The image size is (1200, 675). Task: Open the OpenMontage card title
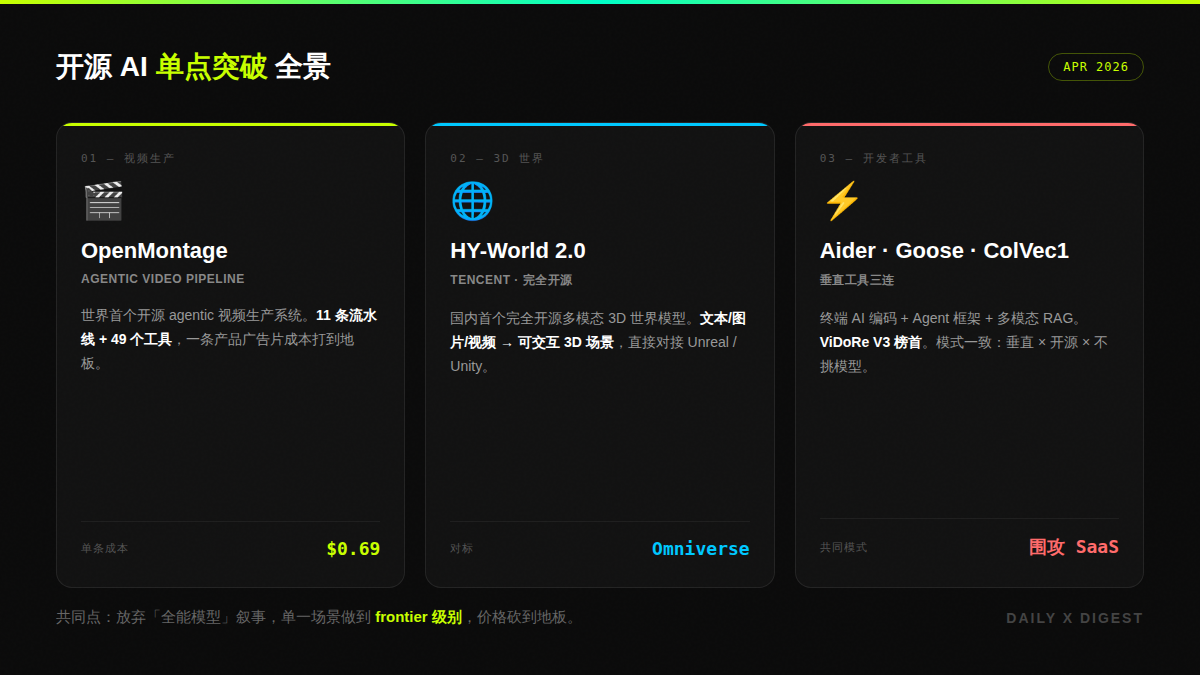[x=154, y=251]
